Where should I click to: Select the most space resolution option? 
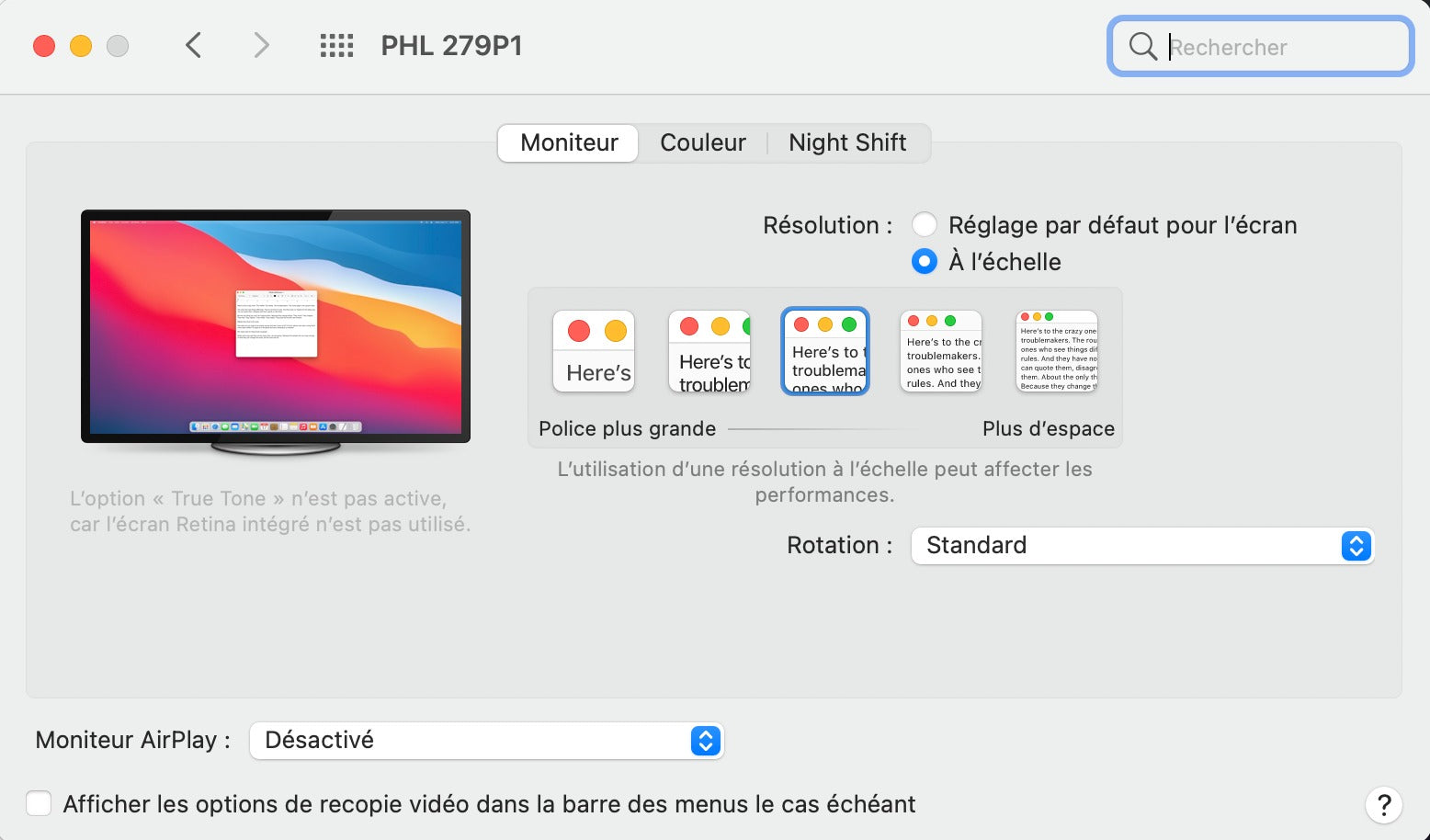click(x=1057, y=351)
